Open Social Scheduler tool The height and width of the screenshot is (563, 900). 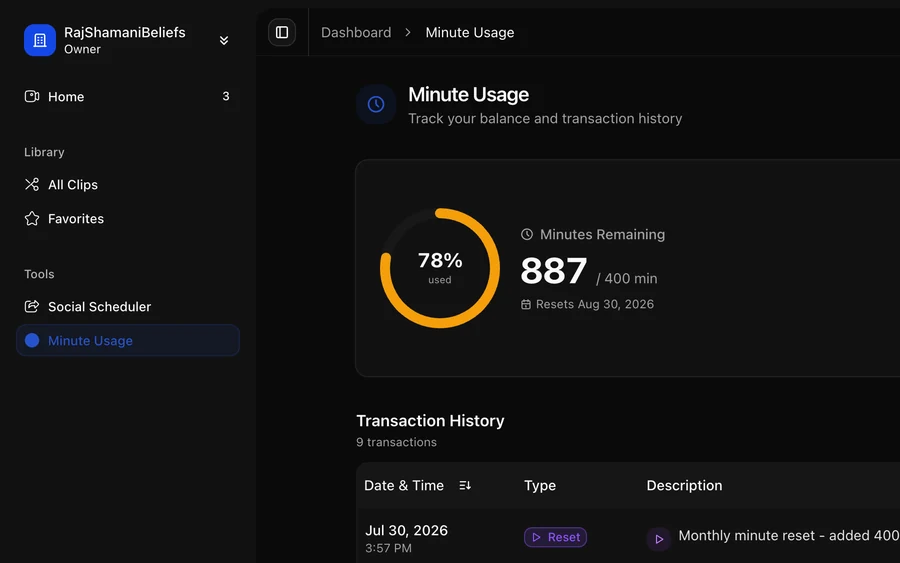pos(127,306)
